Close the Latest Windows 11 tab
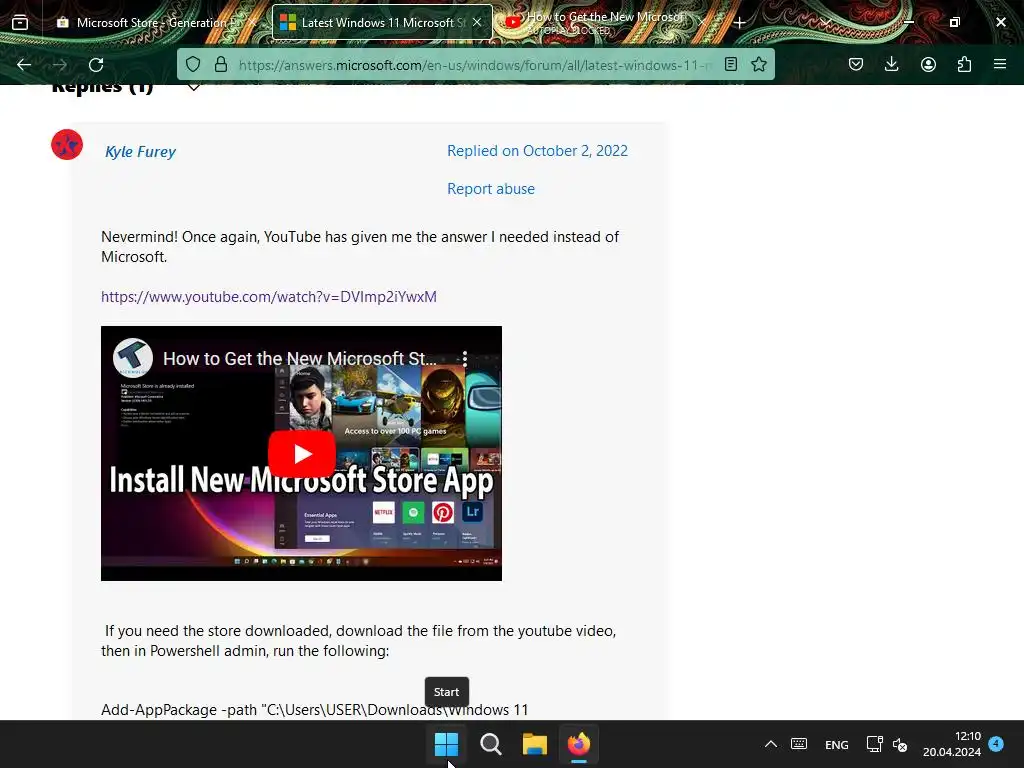The image size is (1024, 768). [477, 22]
